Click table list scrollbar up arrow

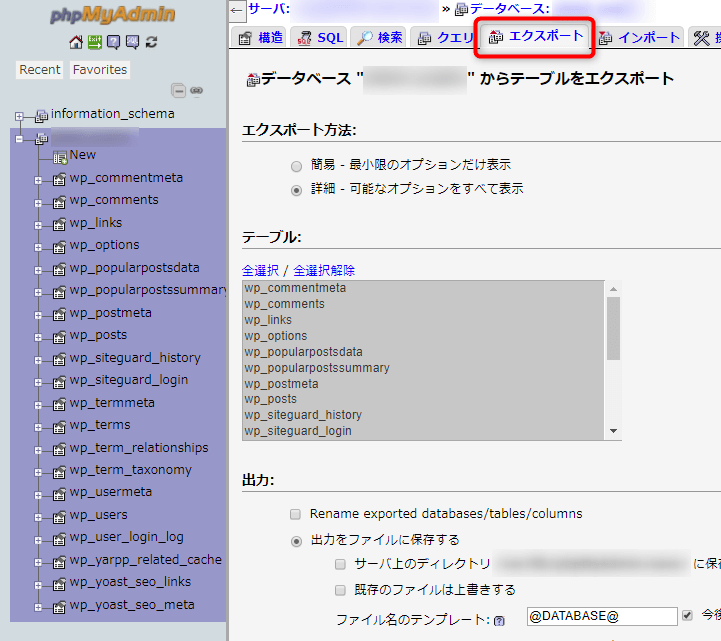613,289
